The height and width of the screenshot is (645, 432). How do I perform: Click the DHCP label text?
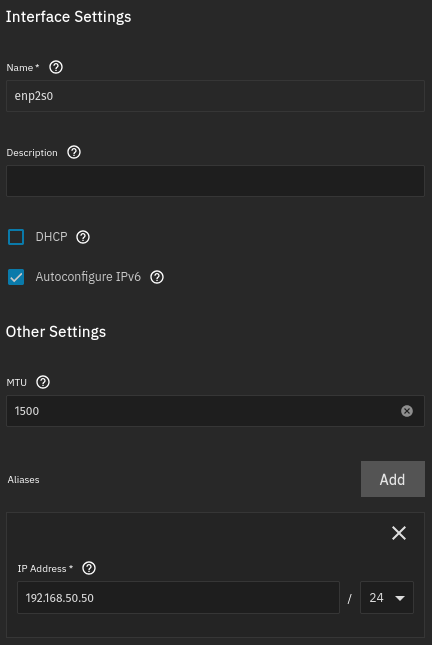pos(51,237)
